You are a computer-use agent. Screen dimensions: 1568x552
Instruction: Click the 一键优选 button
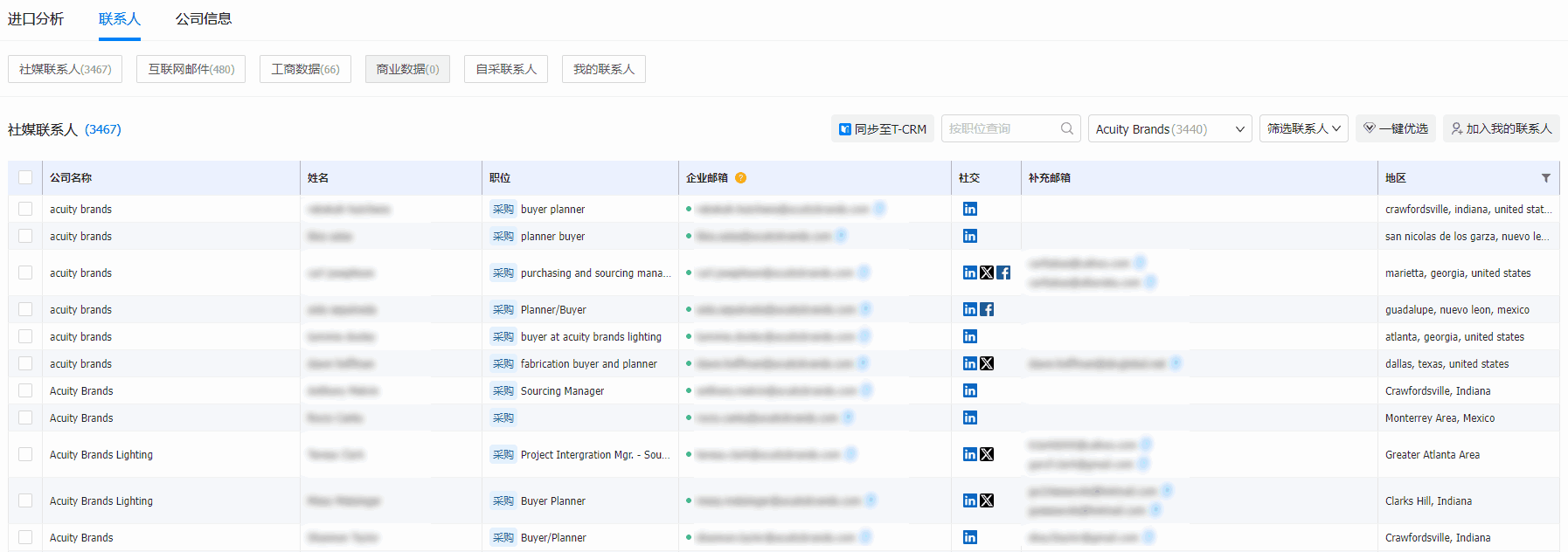(1395, 128)
